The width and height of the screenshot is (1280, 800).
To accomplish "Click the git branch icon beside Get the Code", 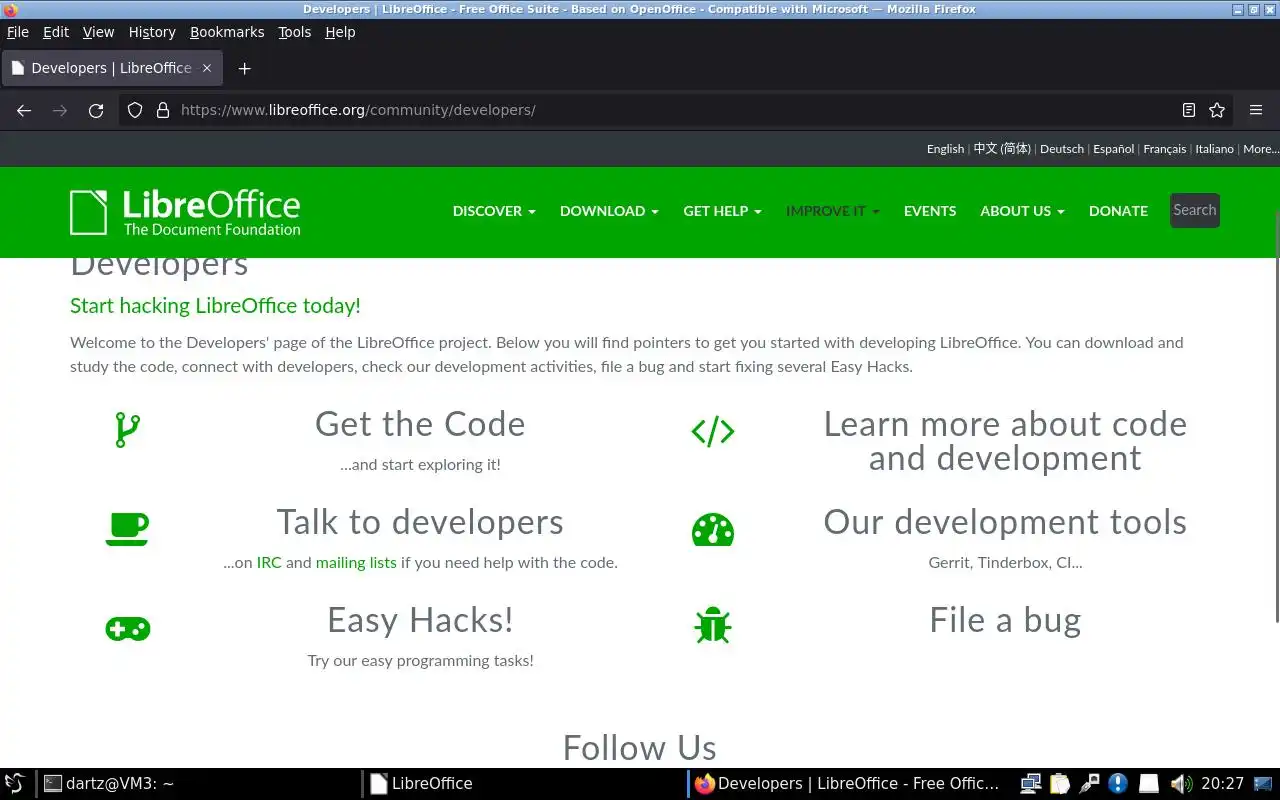I will tap(127, 430).
